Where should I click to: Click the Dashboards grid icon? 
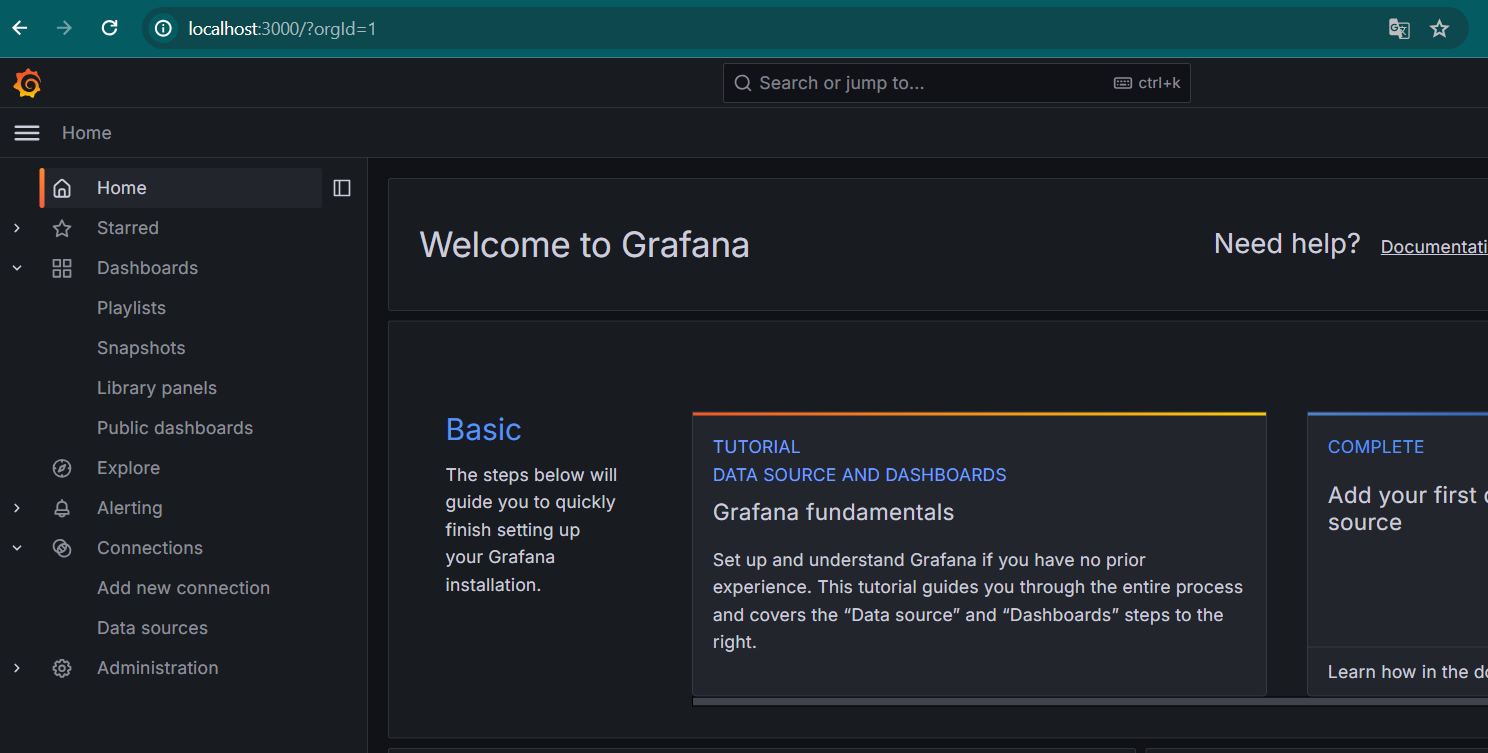(x=62, y=268)
